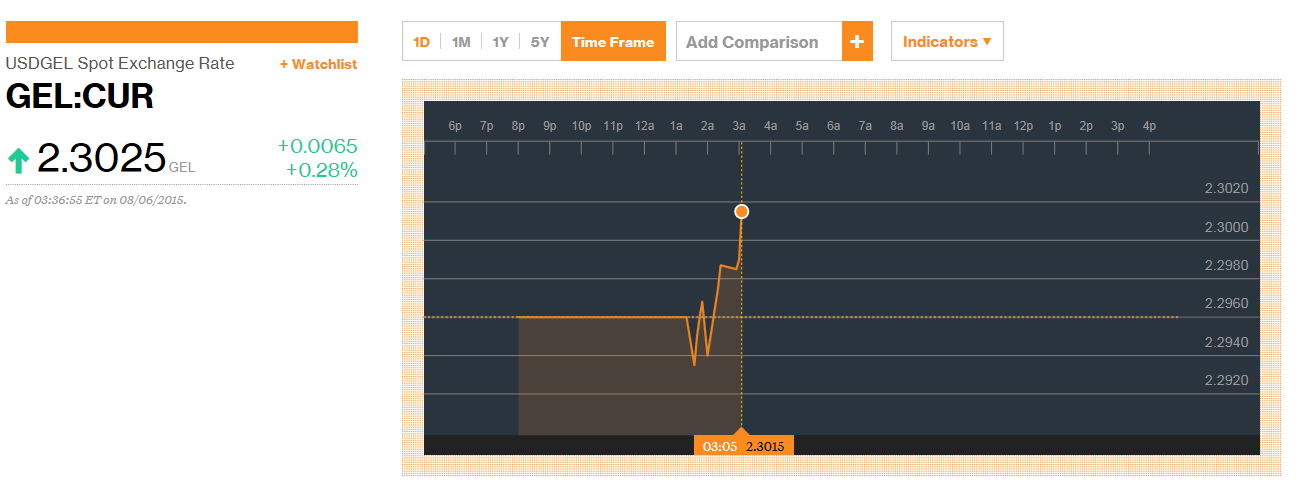This screenshot has width=1315, height=493.
Task: Click the 3a mark on time axis
Action: click(739, 126)
